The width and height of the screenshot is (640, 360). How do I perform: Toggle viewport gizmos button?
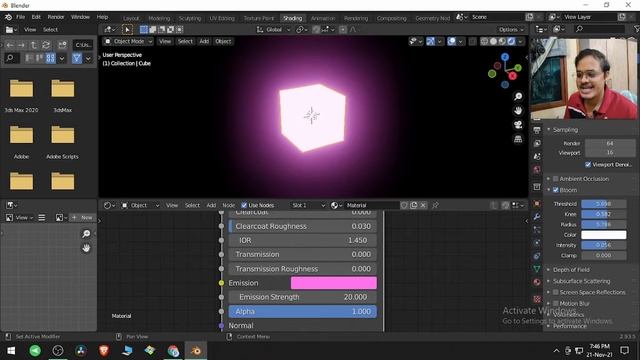coord(431,41)
